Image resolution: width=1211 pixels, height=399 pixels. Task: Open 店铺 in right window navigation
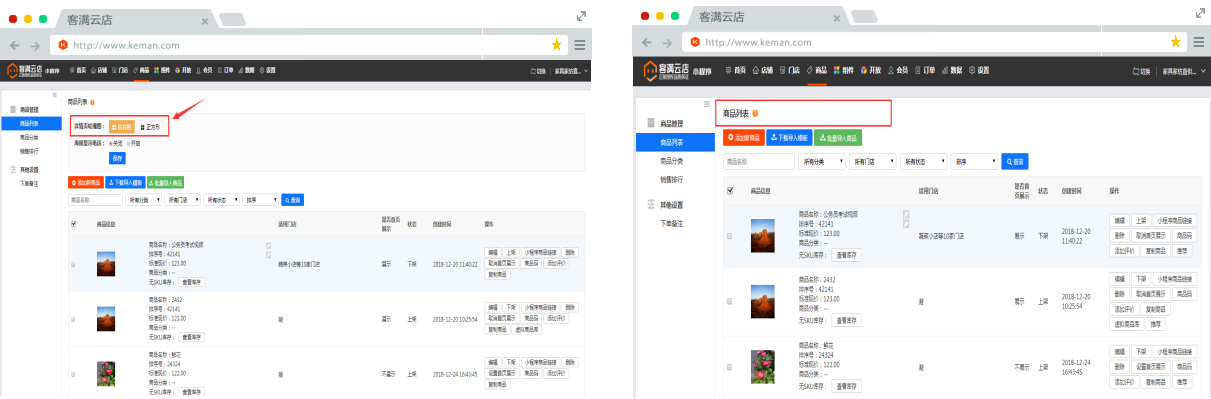click(x=762, y=70)
